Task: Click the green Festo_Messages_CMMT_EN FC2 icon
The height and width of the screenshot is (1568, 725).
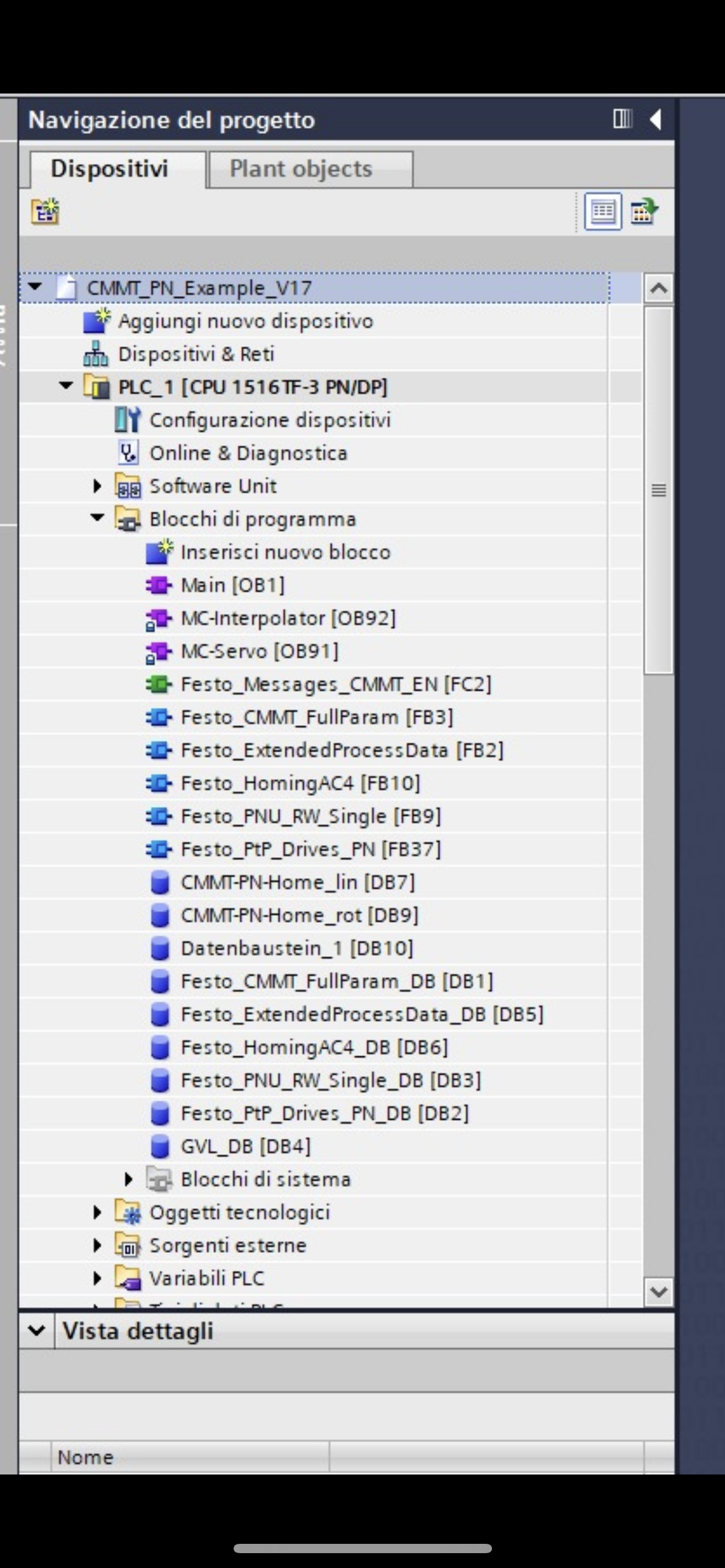Action: [159, 684]
